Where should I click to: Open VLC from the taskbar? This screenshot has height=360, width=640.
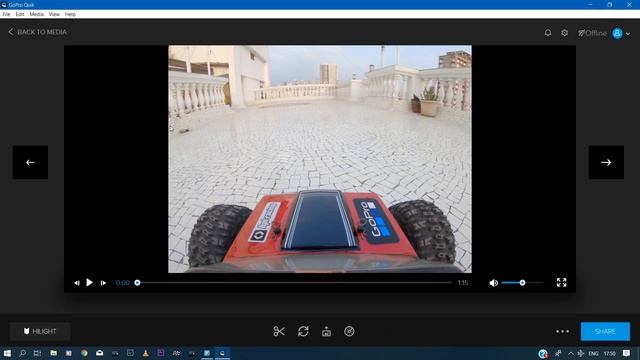[x=145, y=353]
